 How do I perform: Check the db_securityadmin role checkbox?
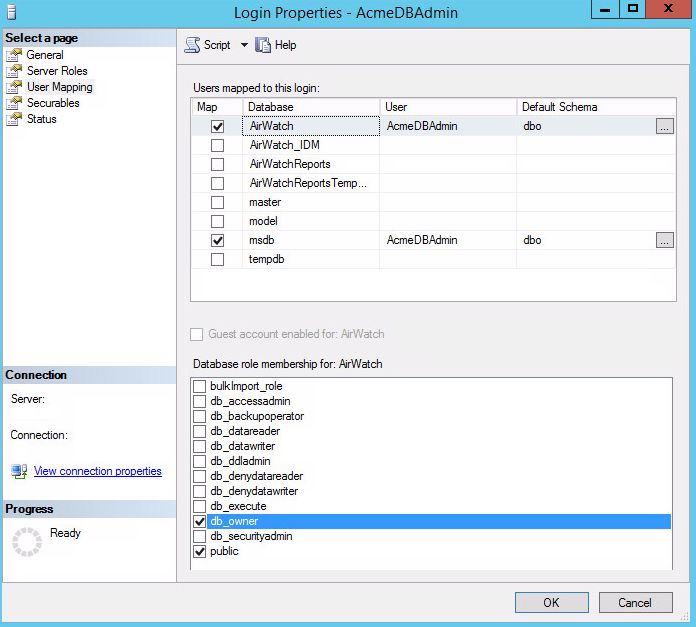click(200, 536)
